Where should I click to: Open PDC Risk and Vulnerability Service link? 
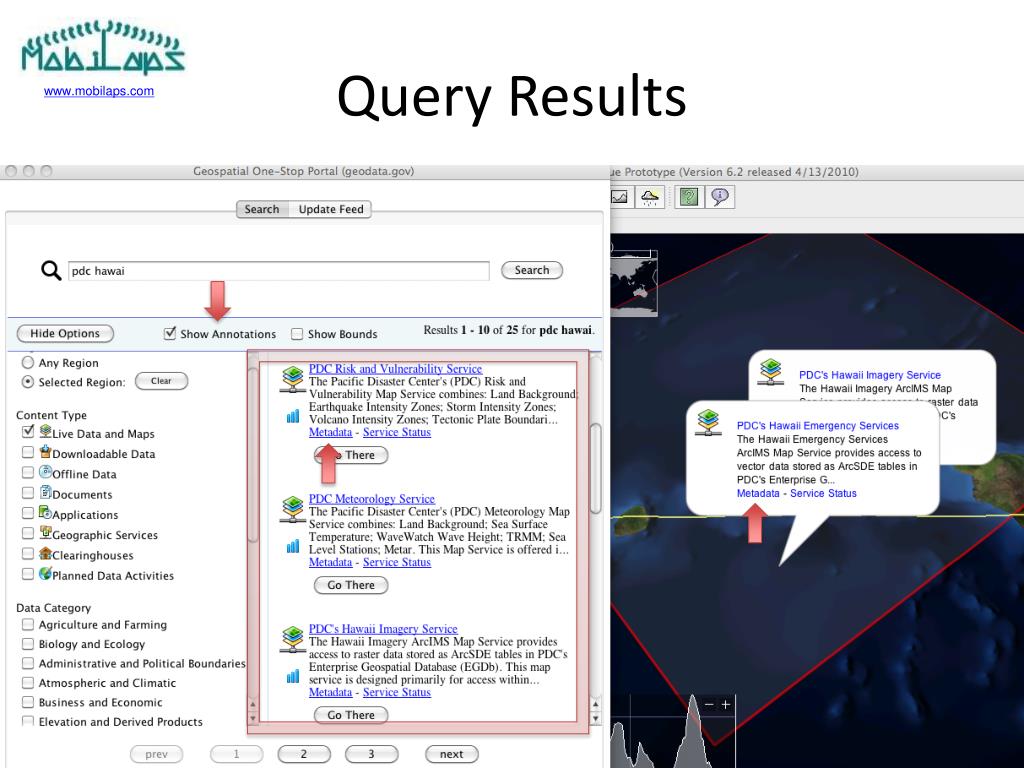tap(395, 368)
